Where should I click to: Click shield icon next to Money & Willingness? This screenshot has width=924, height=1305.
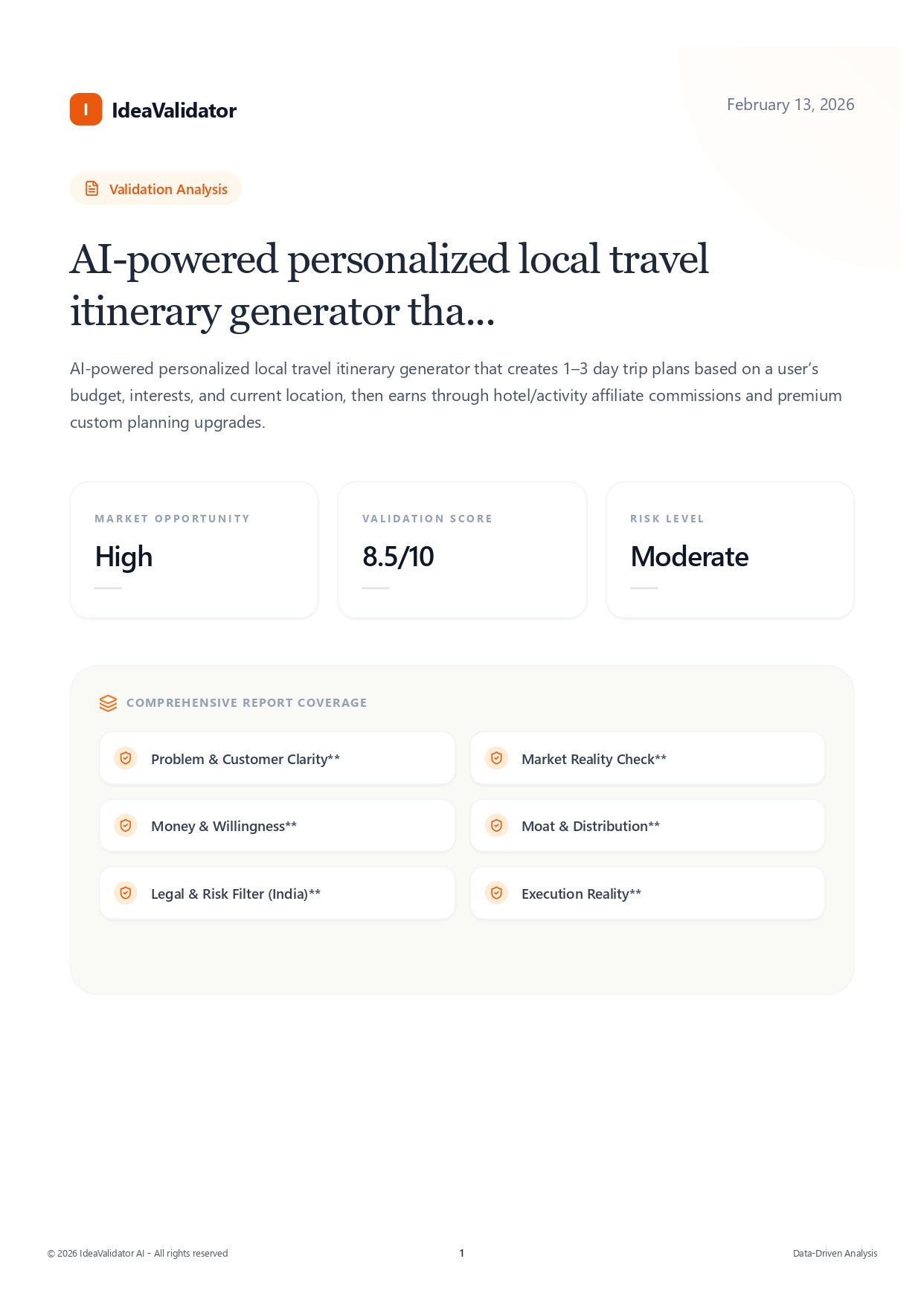[x=126, y=825]
